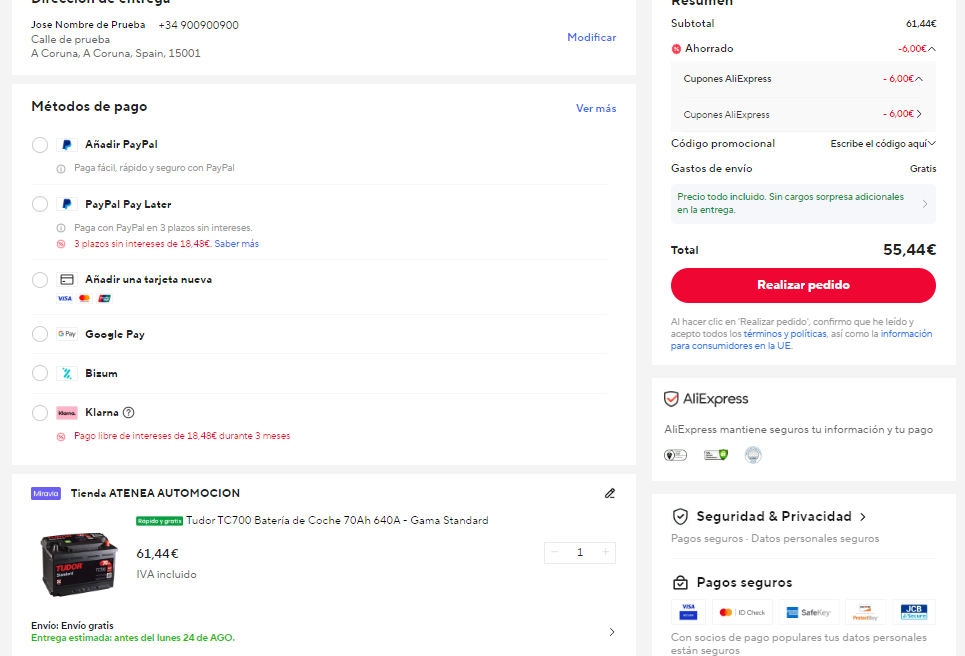
Task: Click Entrega estimada lunes 24 de AGO text
Action: pyautogui.click(x=133, y=638)
